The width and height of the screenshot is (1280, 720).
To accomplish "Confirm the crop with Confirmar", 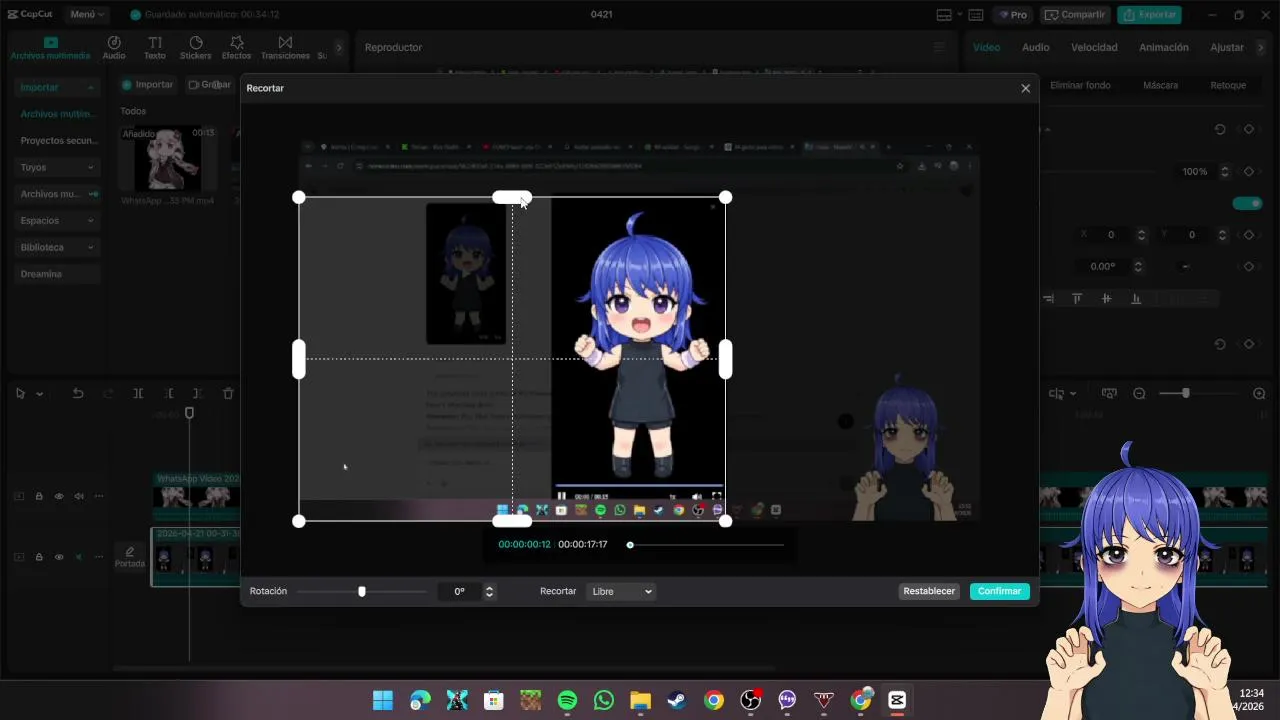I will click(x=999, y=591).
